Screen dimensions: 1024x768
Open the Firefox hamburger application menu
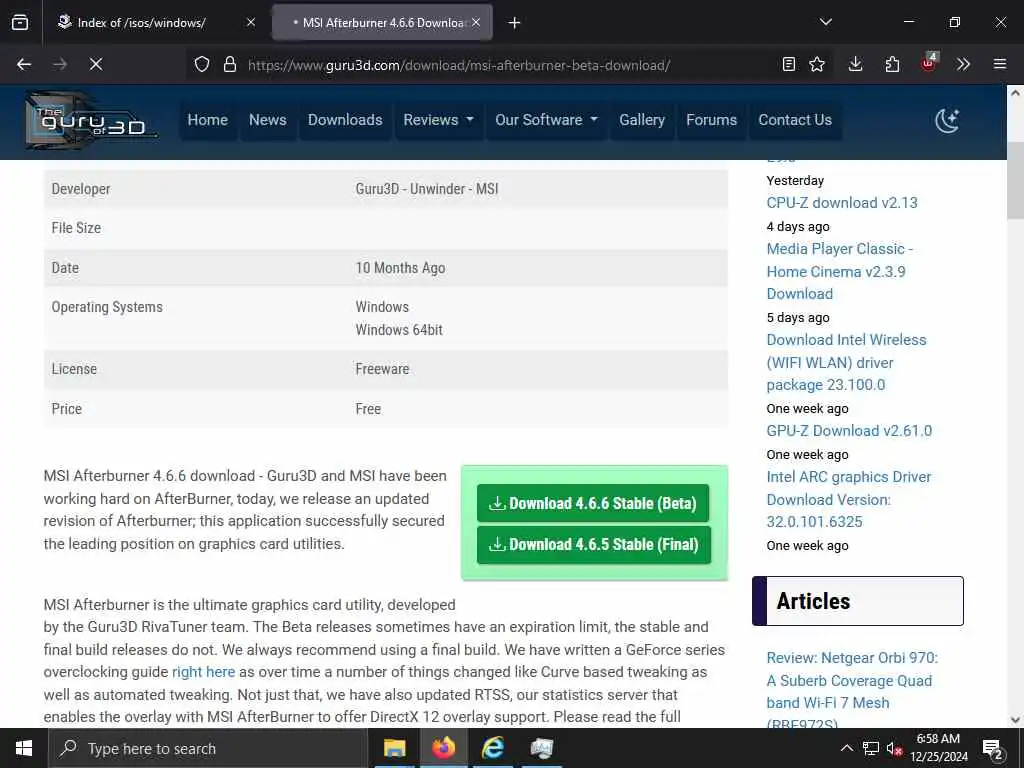click(1000, 64)
